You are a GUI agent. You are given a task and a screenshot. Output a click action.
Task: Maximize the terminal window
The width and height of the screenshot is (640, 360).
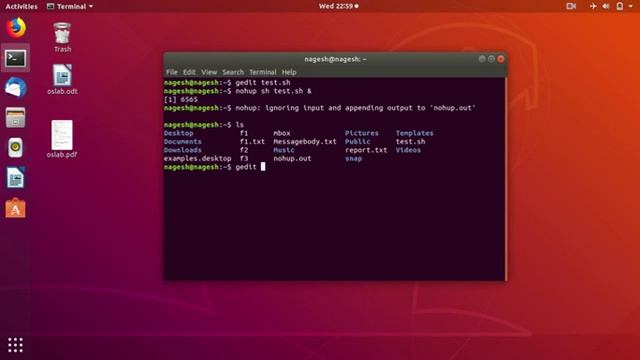click(x=491, y=59)
